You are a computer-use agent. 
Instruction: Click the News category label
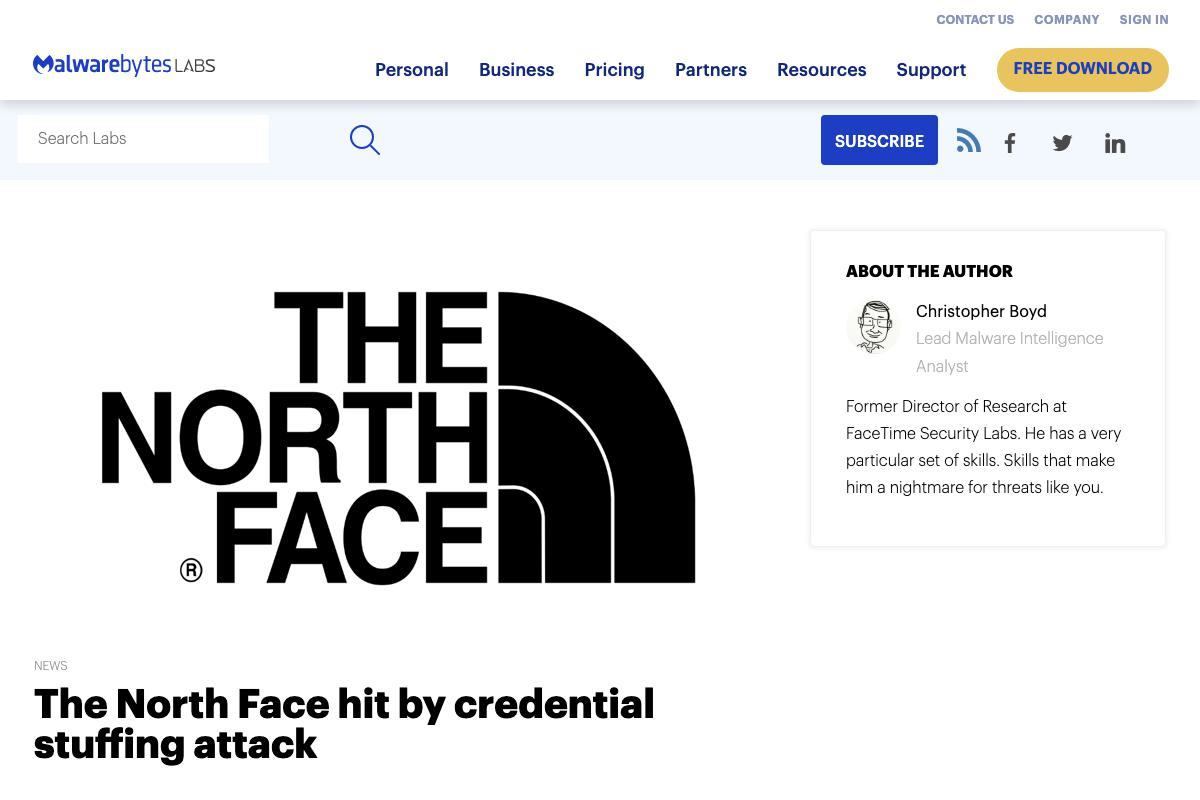pyautogui.click(x=51, y=666)
